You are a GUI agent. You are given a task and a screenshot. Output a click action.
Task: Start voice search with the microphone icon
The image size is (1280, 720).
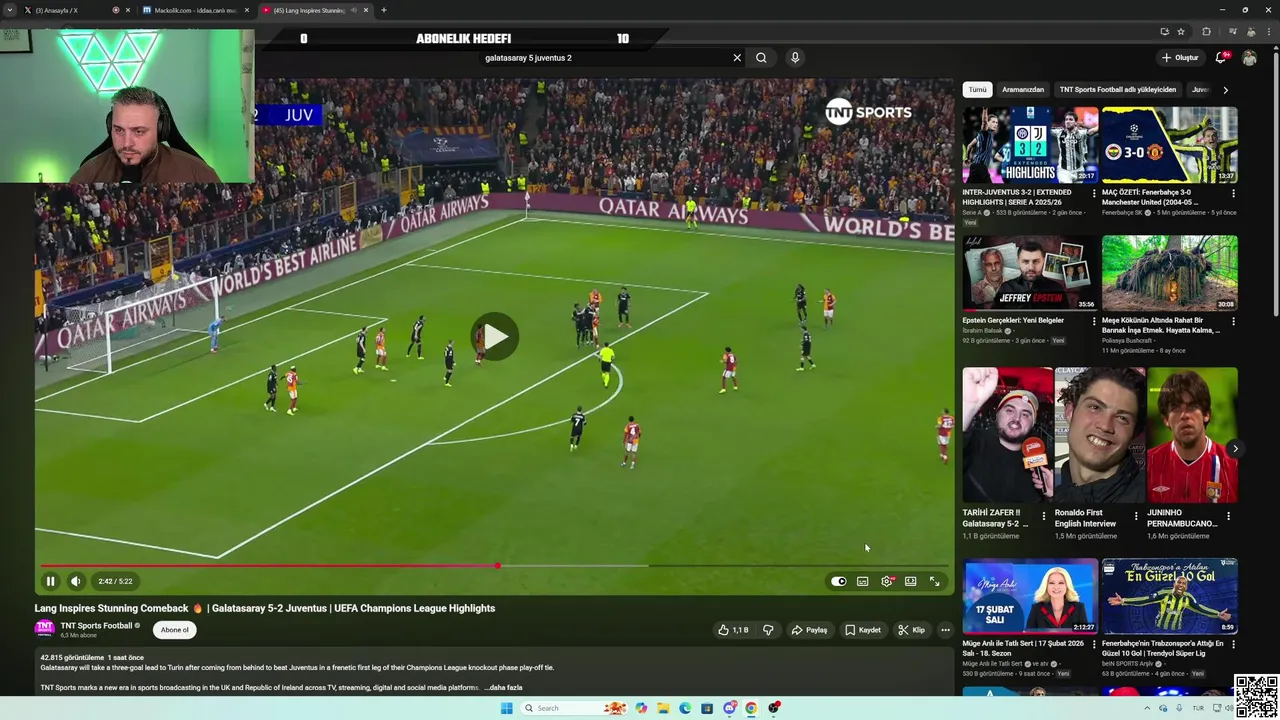[795, 58]
